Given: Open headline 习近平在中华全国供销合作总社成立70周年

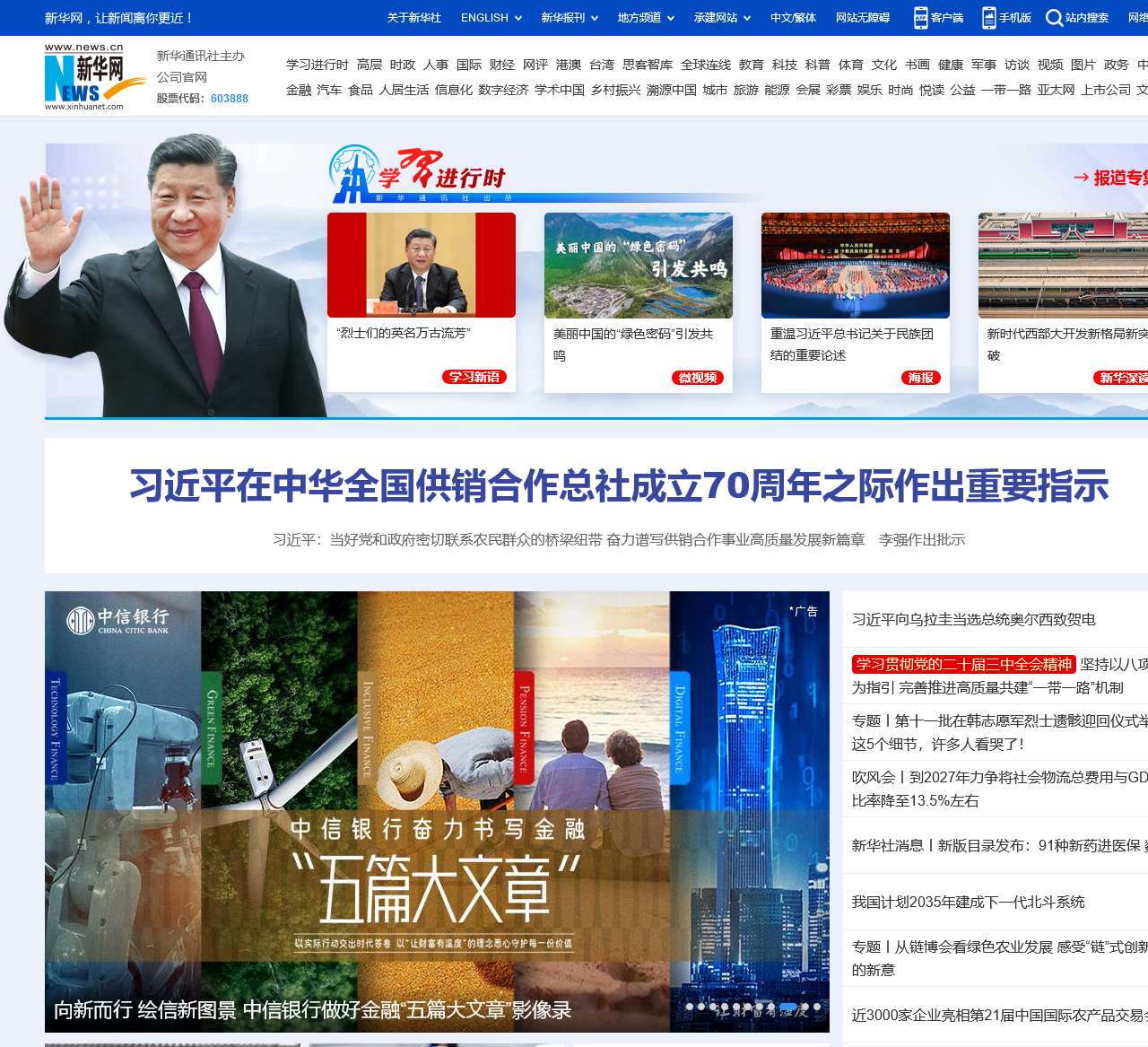Looking at the screenshot, I should pyautogui.click(x=620, y=485).
